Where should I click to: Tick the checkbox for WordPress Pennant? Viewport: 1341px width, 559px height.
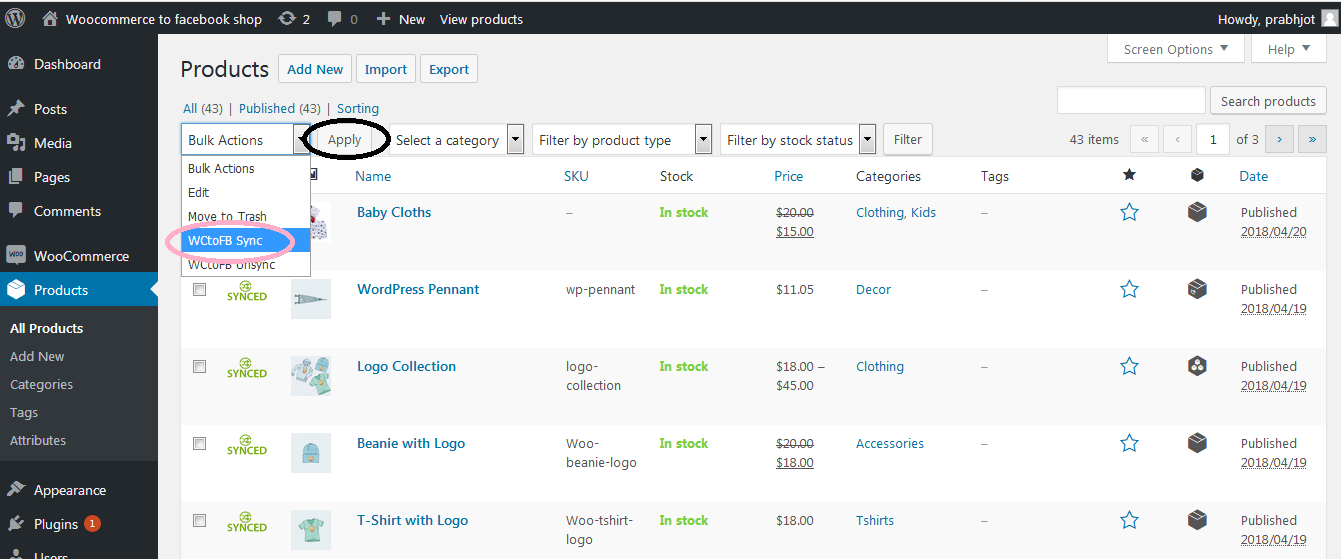[x=199, y=289]
